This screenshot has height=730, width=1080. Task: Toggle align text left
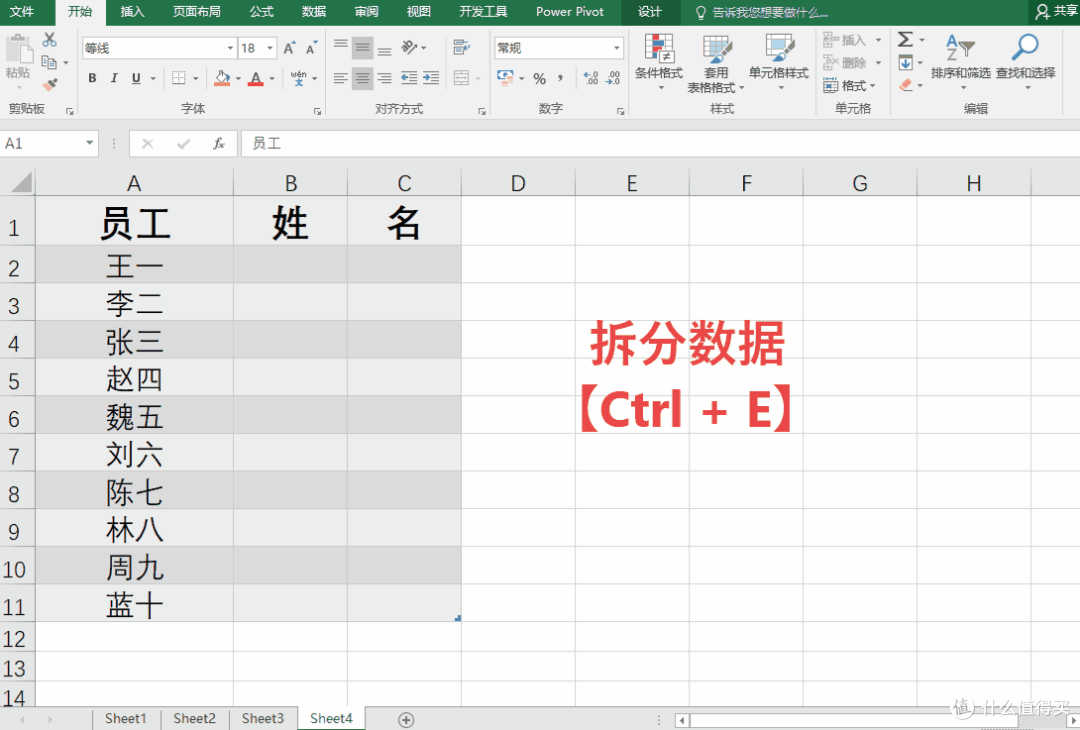(341, 79)
